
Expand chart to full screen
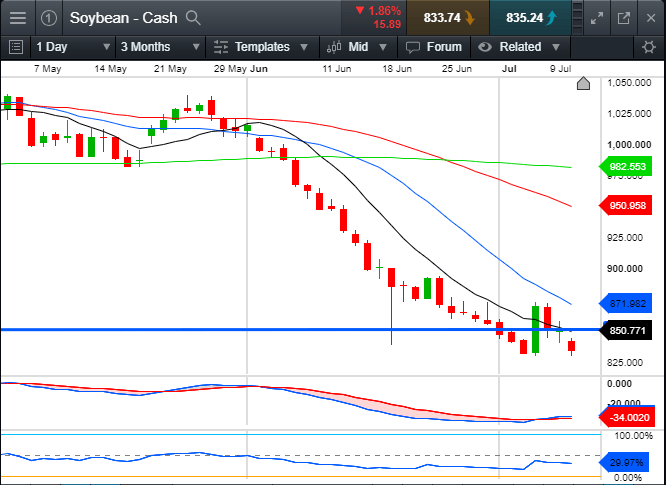tap(597, 18)
